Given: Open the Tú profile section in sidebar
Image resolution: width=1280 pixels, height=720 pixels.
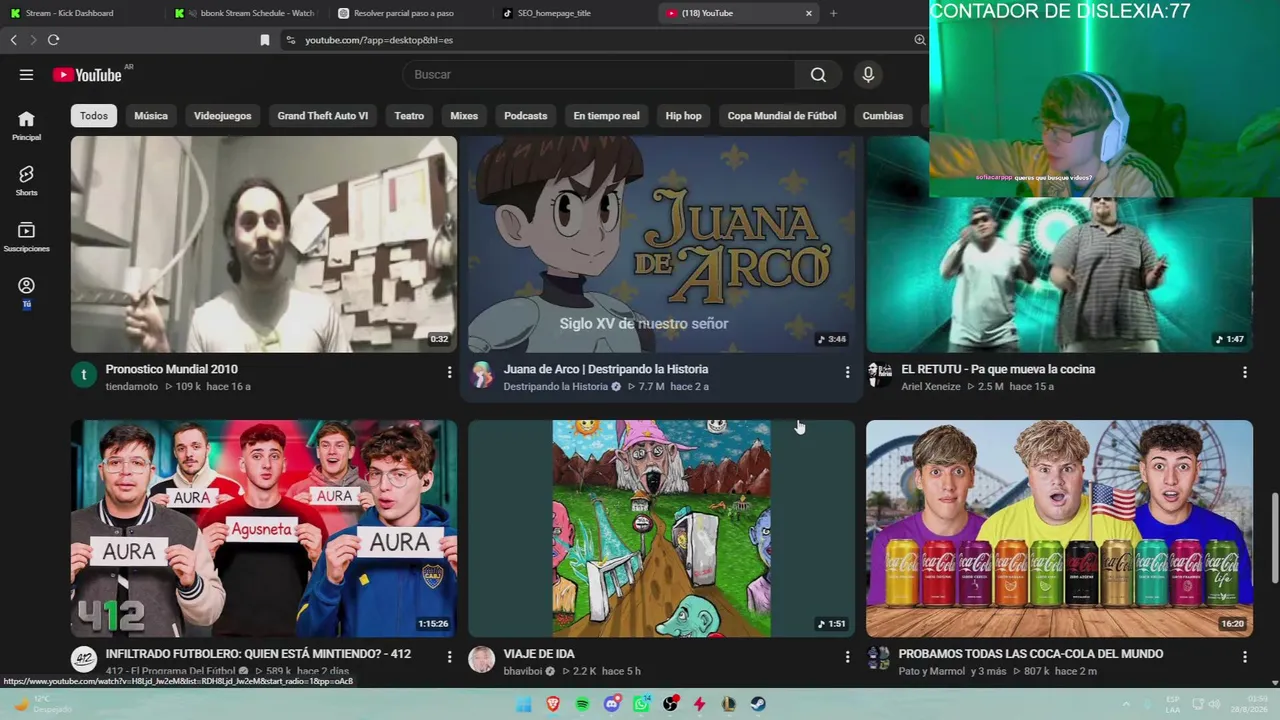Looking at the screenshot, I should tap(26, 292).
